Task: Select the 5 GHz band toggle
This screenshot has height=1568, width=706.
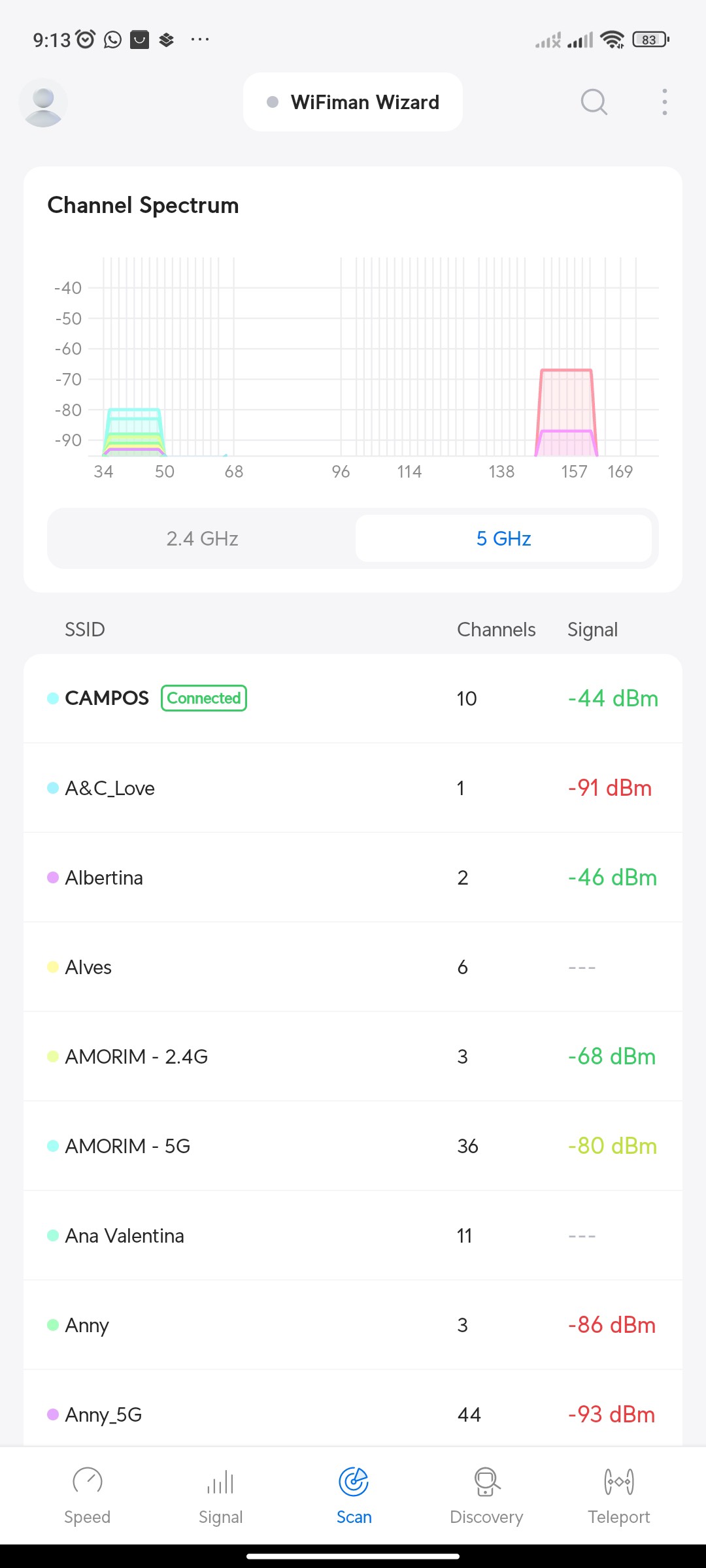Action: click(503, 538)
